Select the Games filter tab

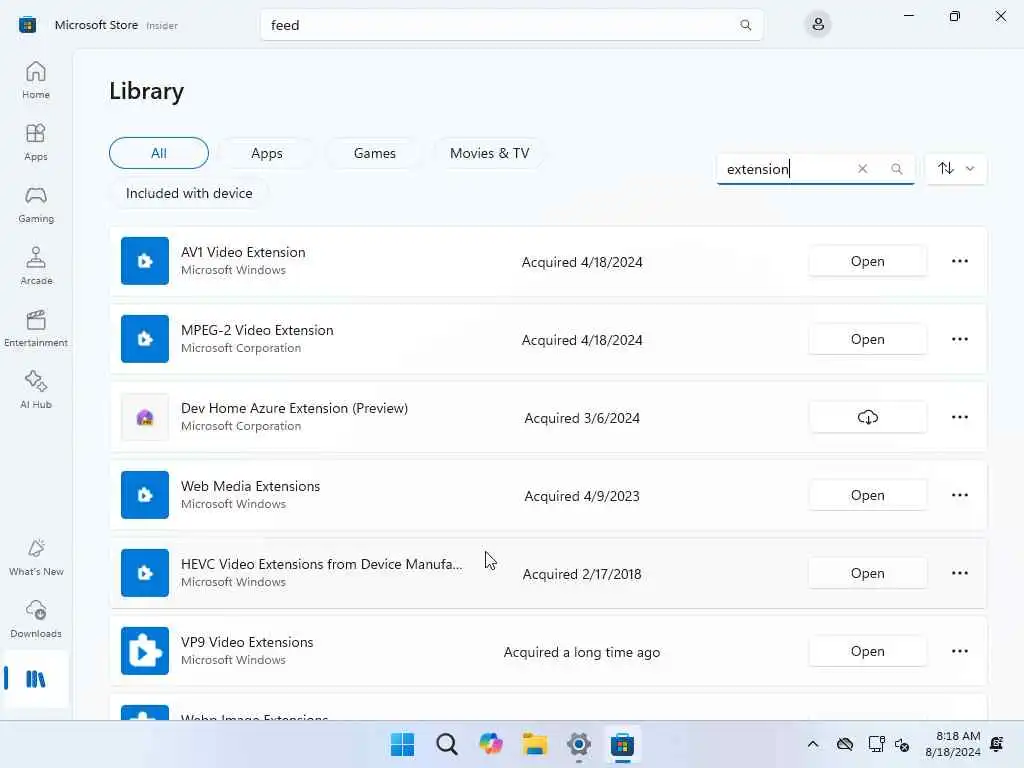(374, 153)
